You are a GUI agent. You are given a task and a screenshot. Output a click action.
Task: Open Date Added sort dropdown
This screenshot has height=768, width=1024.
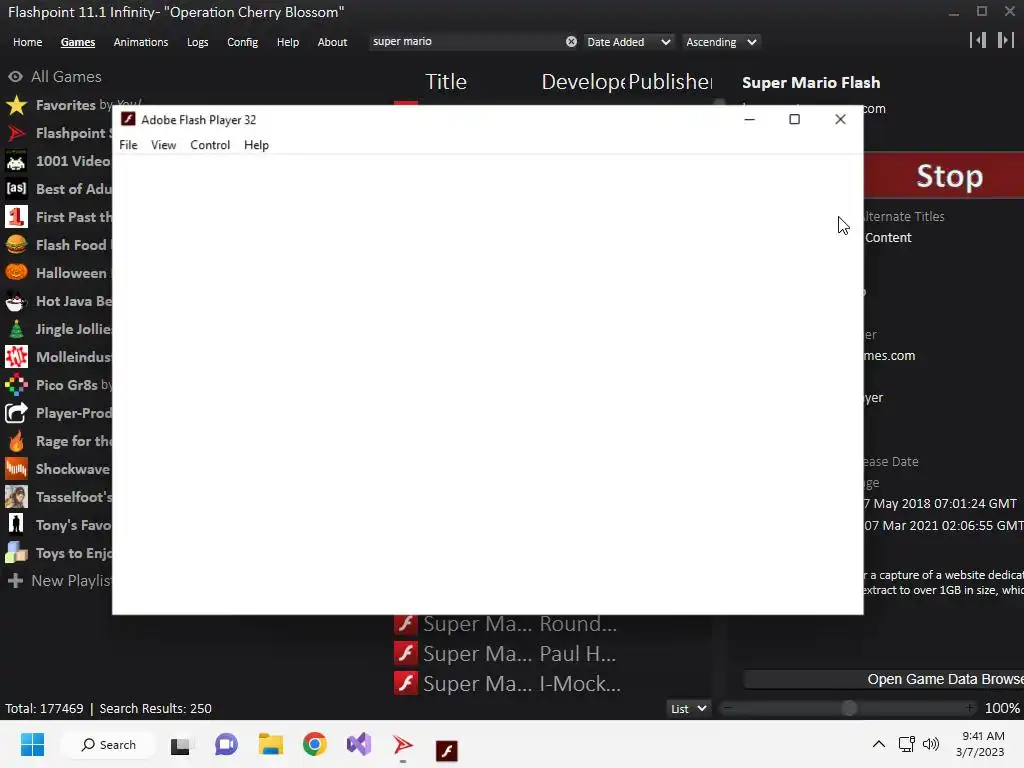tap(629, 42)
